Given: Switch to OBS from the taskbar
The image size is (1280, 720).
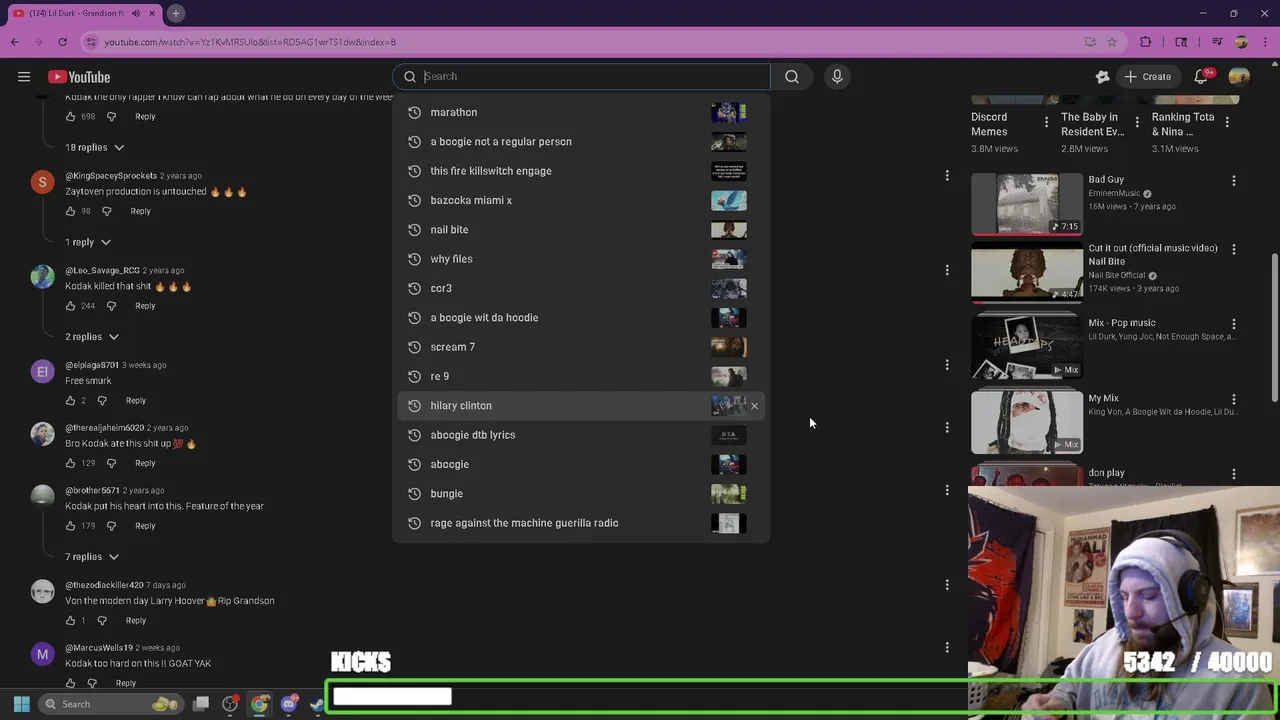Looking at the screenshot, I should pyautogui.click(x=230, y=704).
